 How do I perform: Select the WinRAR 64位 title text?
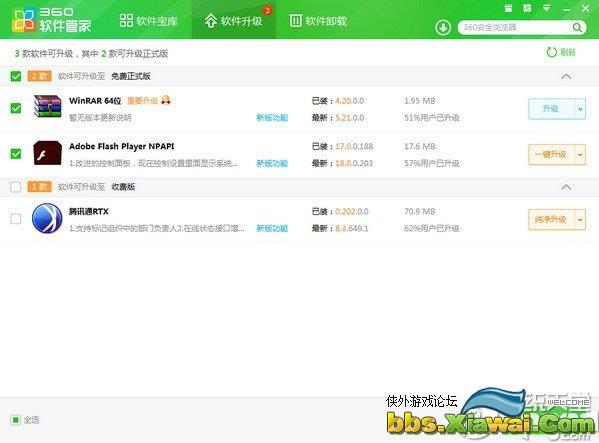(95, 100)
